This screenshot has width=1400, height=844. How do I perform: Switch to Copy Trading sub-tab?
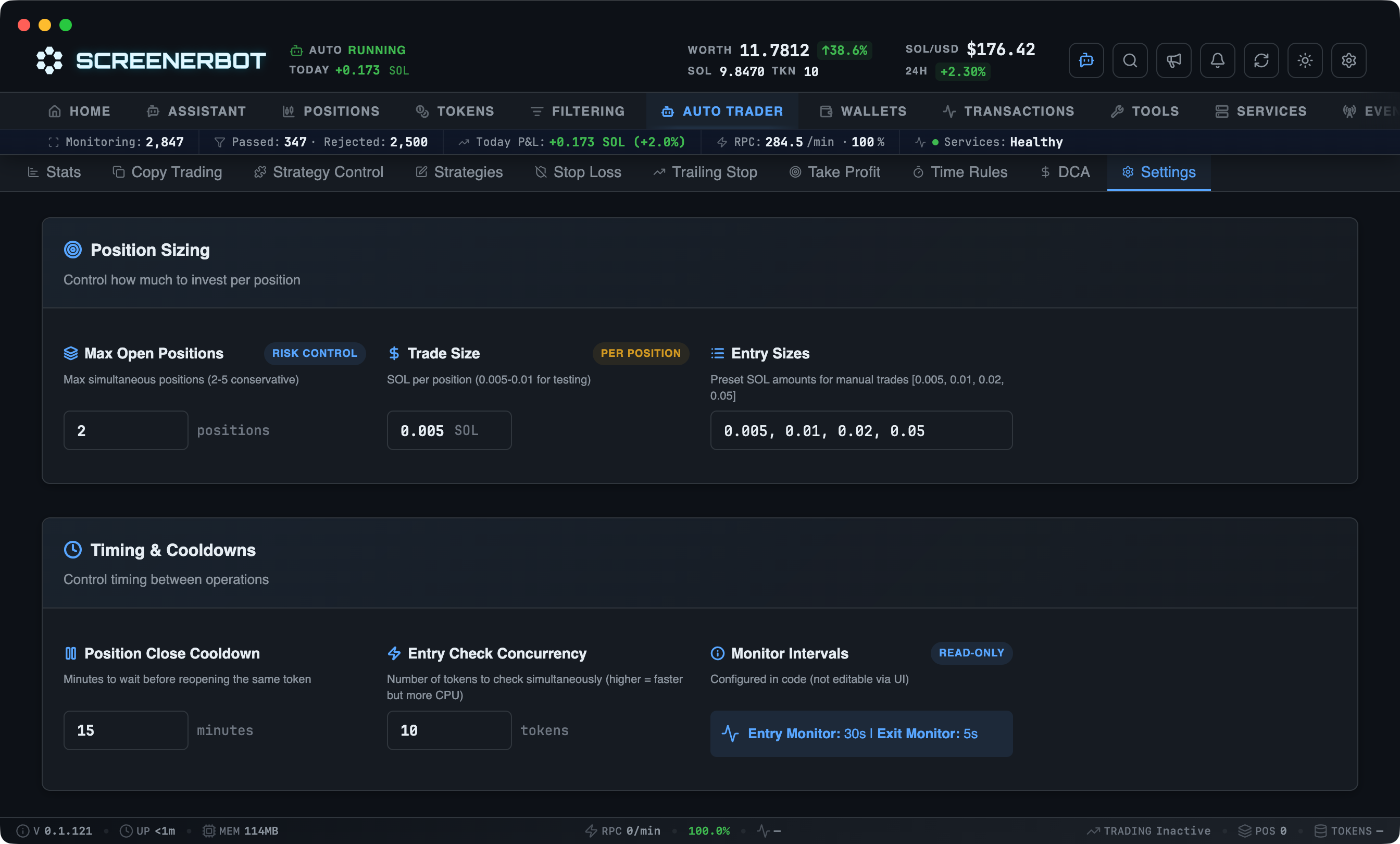click(167, 172)
